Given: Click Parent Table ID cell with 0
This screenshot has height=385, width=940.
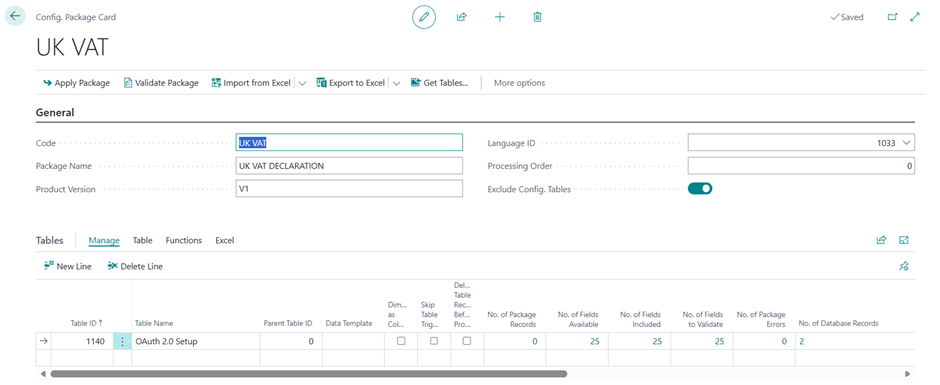Looking at the screenshot, I should 291,341.
